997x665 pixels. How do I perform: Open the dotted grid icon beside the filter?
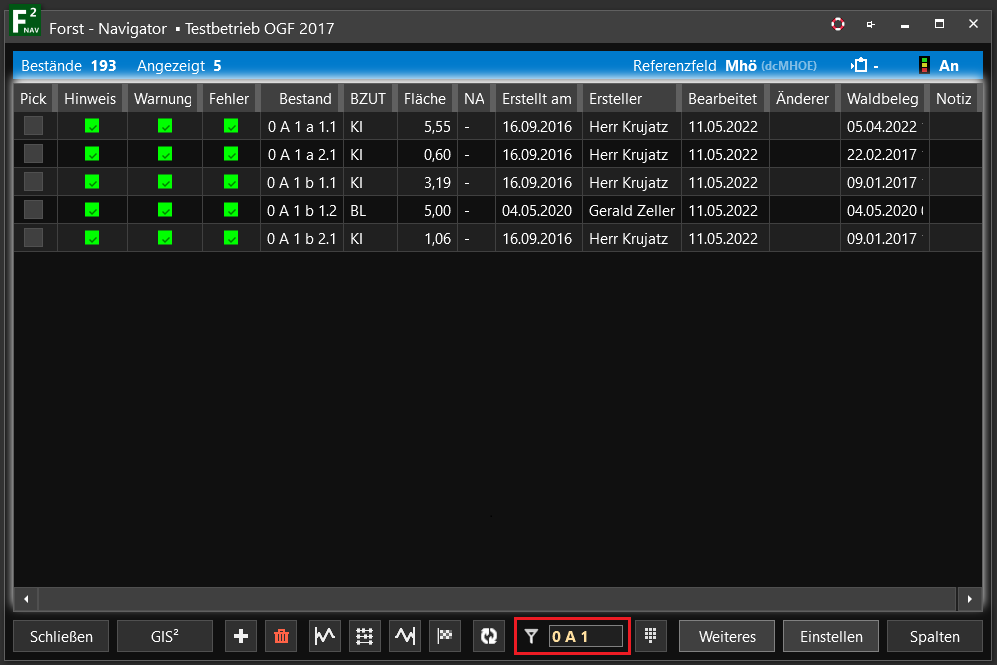tap(651, 636)
